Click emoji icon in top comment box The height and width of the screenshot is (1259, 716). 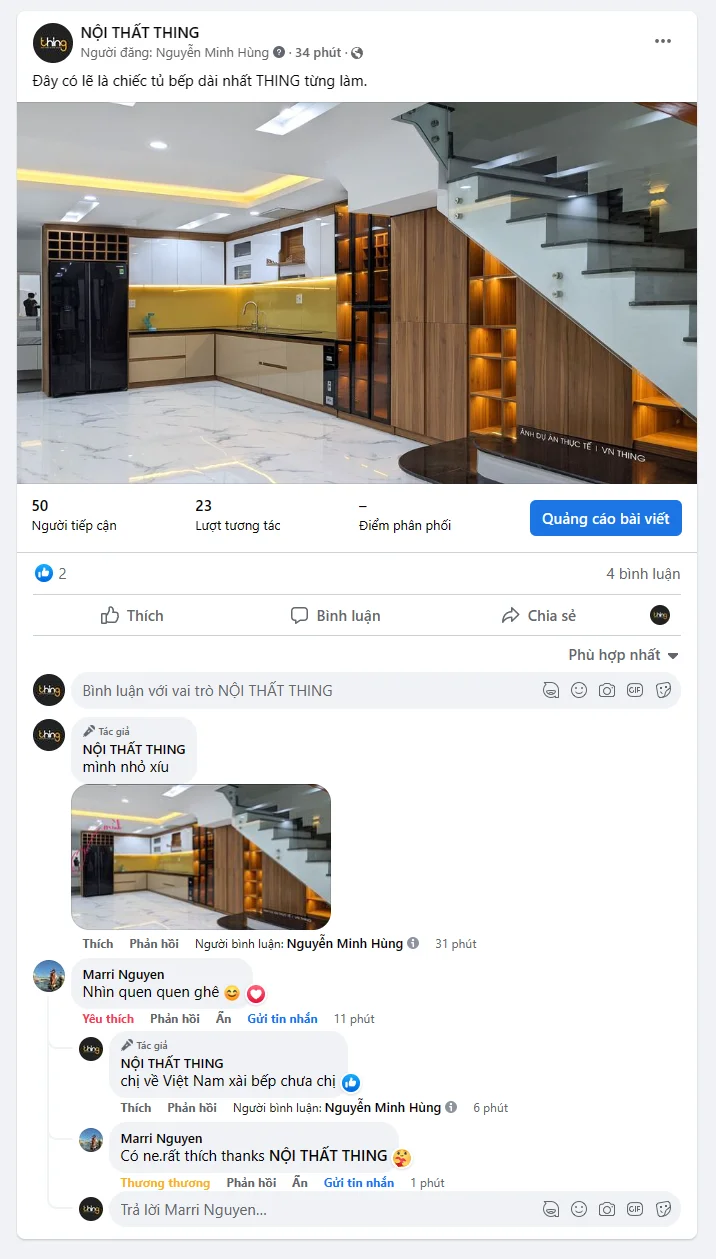click(x=579, y=690)
